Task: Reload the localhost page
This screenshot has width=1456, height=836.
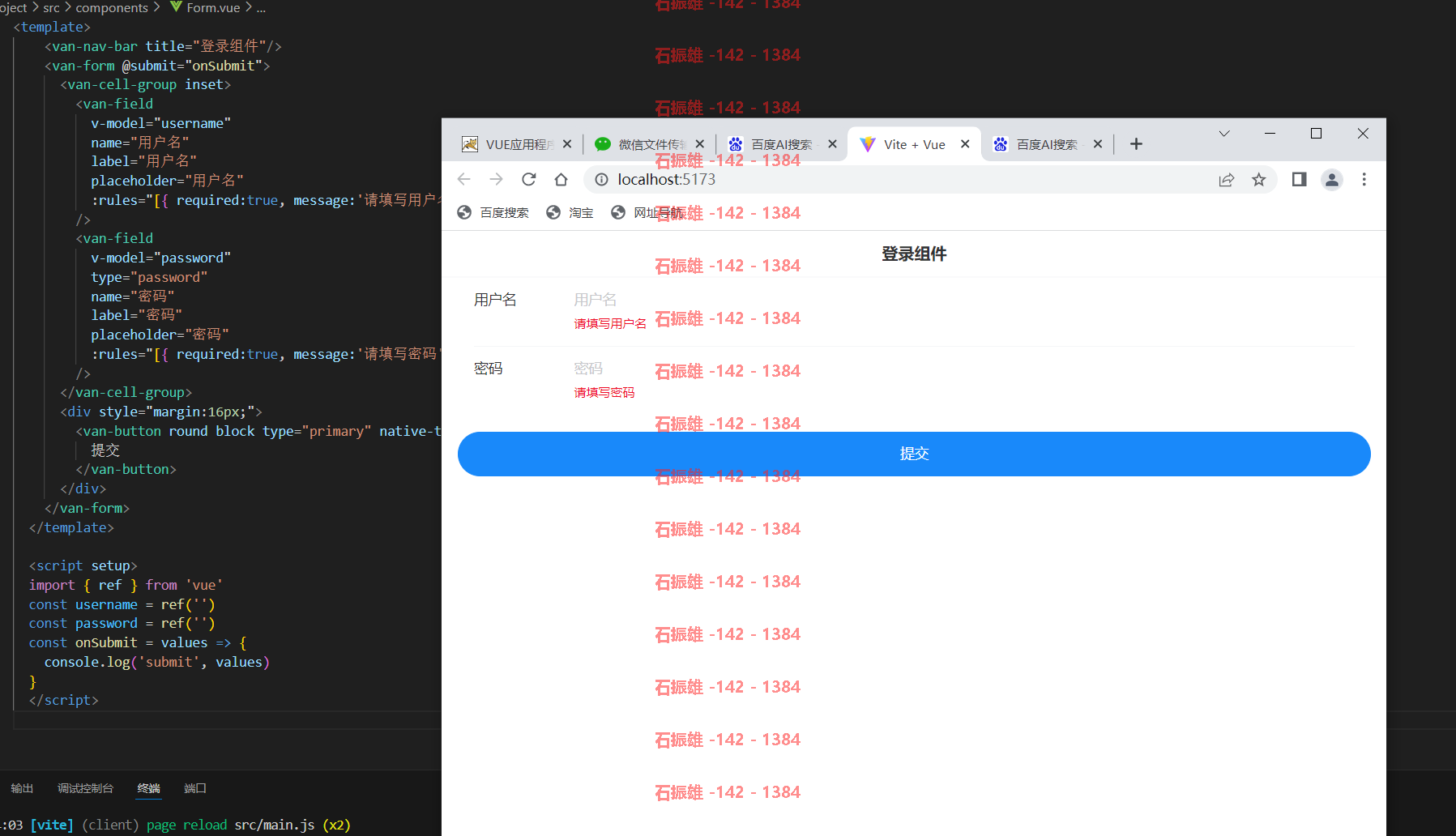Action: (528, 179)
